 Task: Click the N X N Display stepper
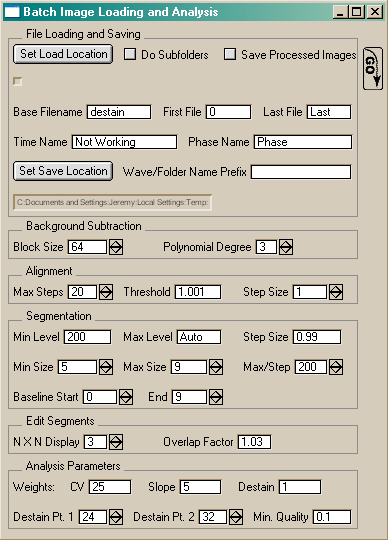click(116, 442)
